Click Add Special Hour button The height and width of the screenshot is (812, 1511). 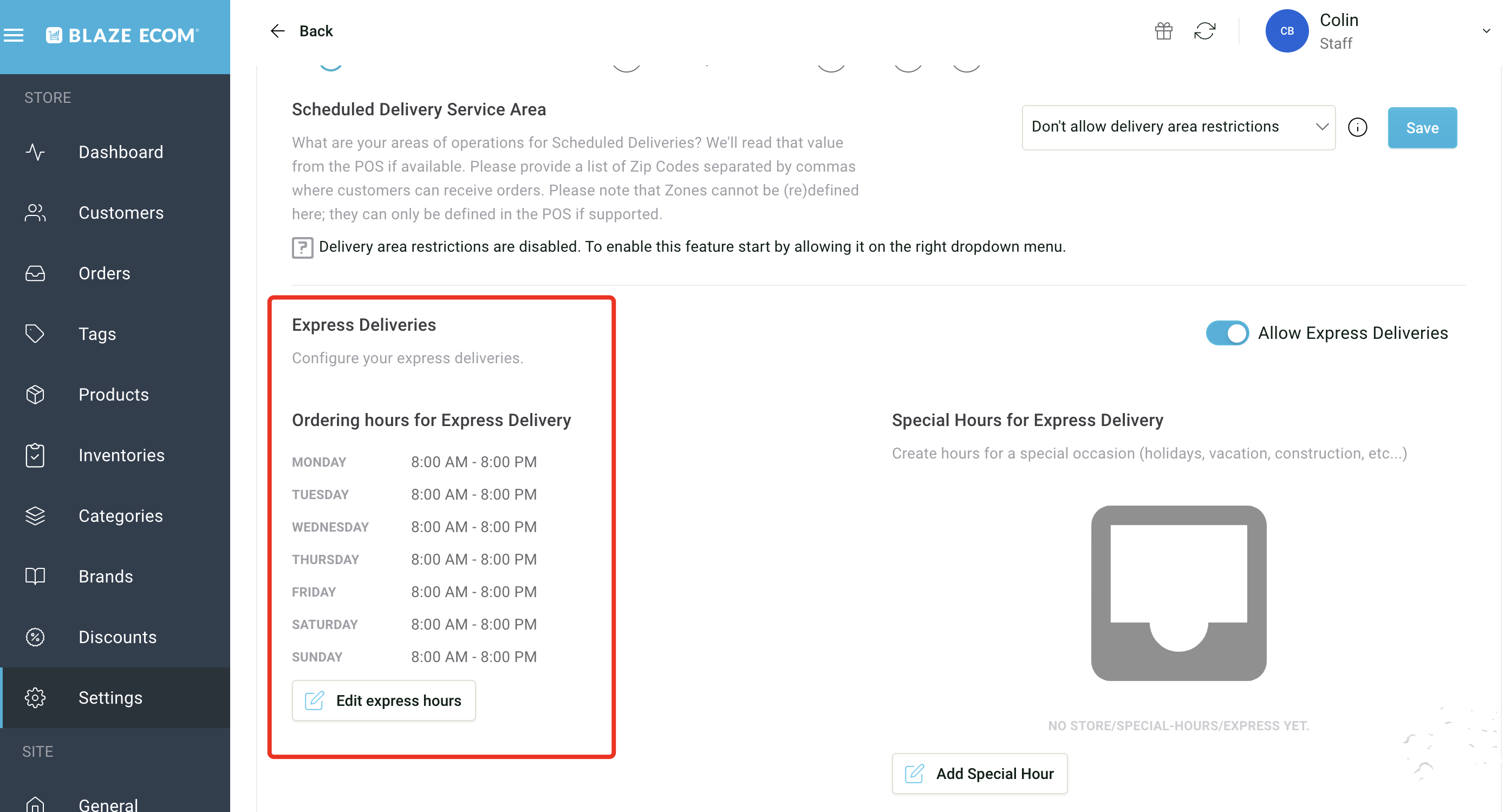979,774
